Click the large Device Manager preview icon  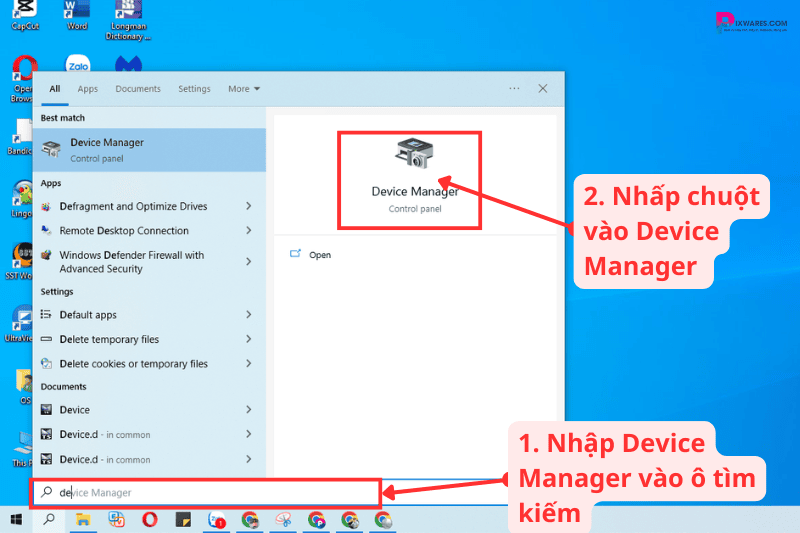point(414,154)
